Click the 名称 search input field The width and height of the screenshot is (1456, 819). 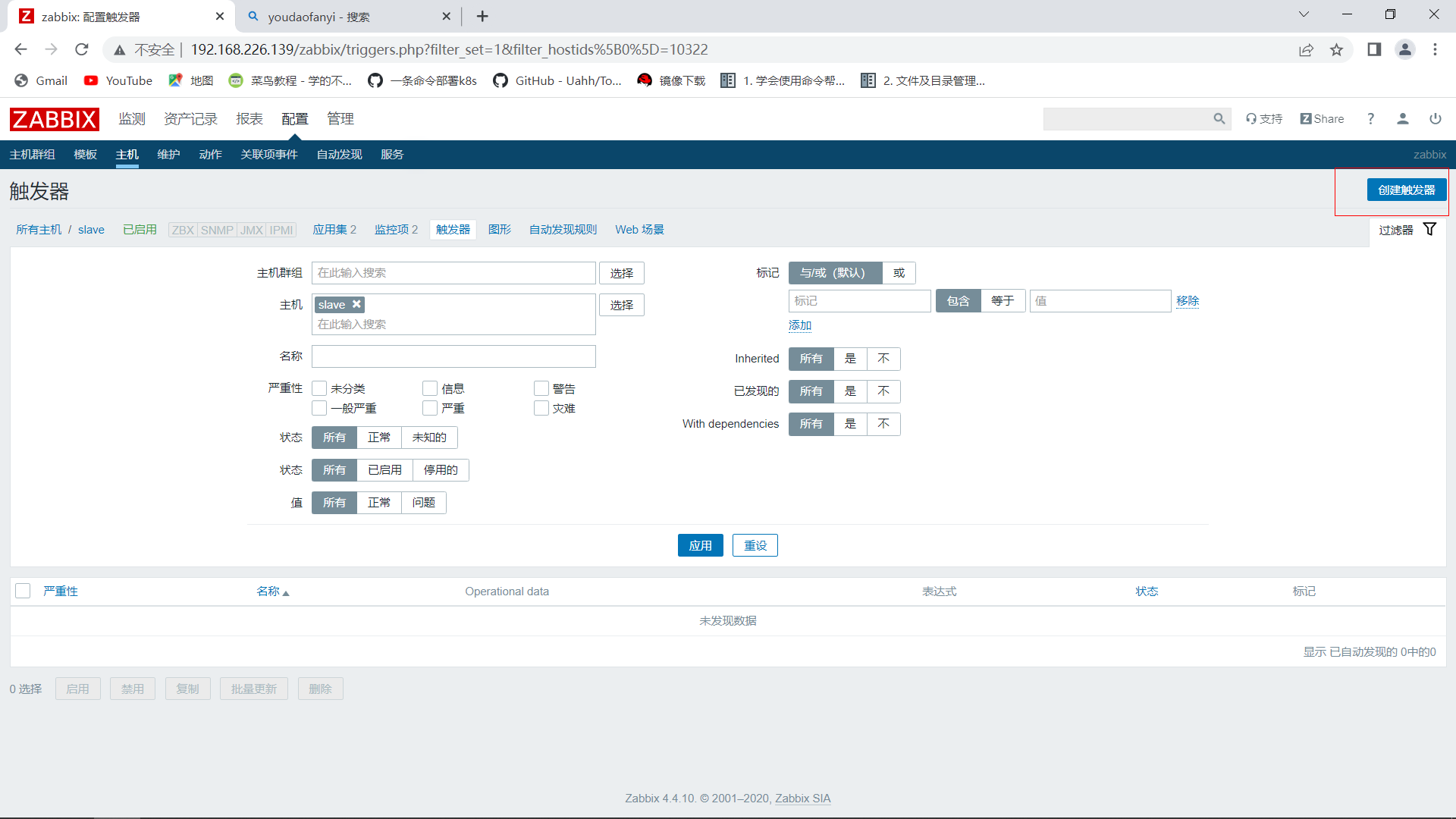453,356
